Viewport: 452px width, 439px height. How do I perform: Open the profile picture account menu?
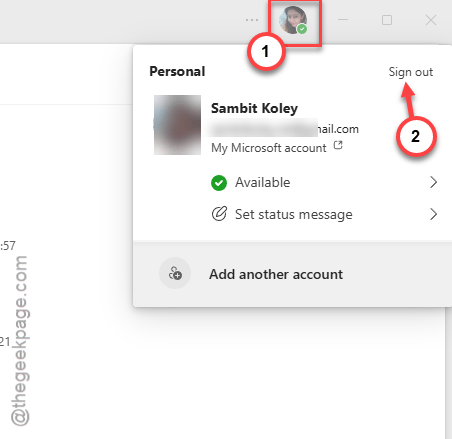pyautogui.click(x=293, y=20)
